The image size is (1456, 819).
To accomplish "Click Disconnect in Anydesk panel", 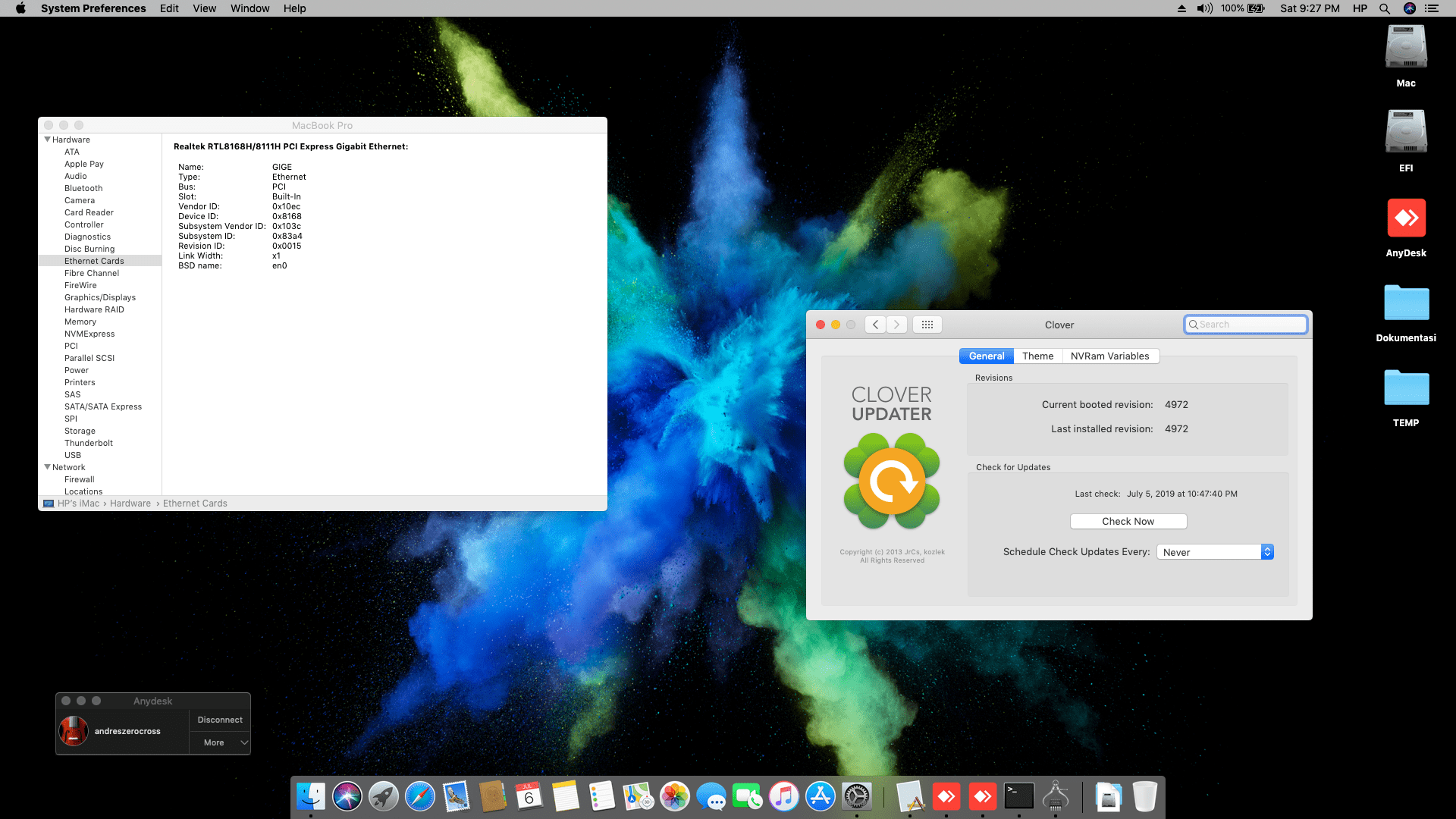I will point(220,720).
